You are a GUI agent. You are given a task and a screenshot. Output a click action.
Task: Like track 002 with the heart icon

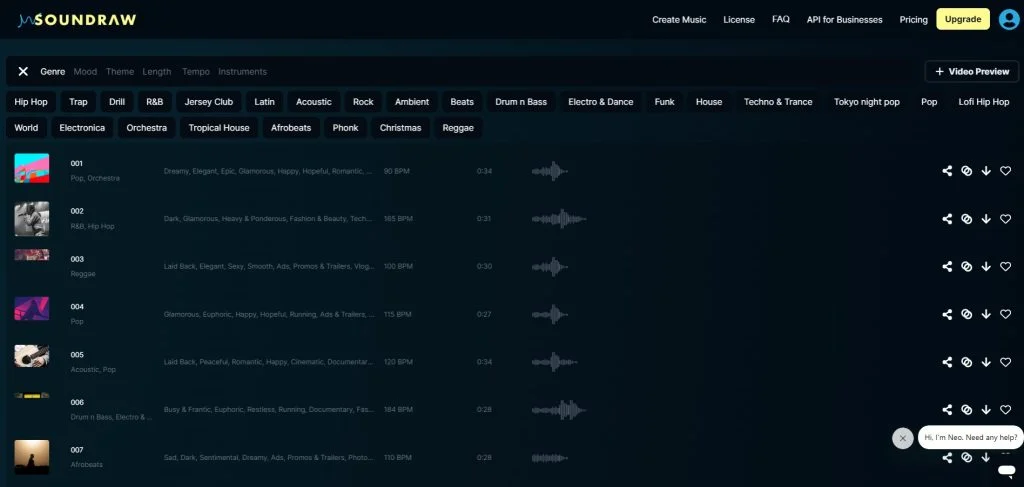click(x=1006, y=219)
